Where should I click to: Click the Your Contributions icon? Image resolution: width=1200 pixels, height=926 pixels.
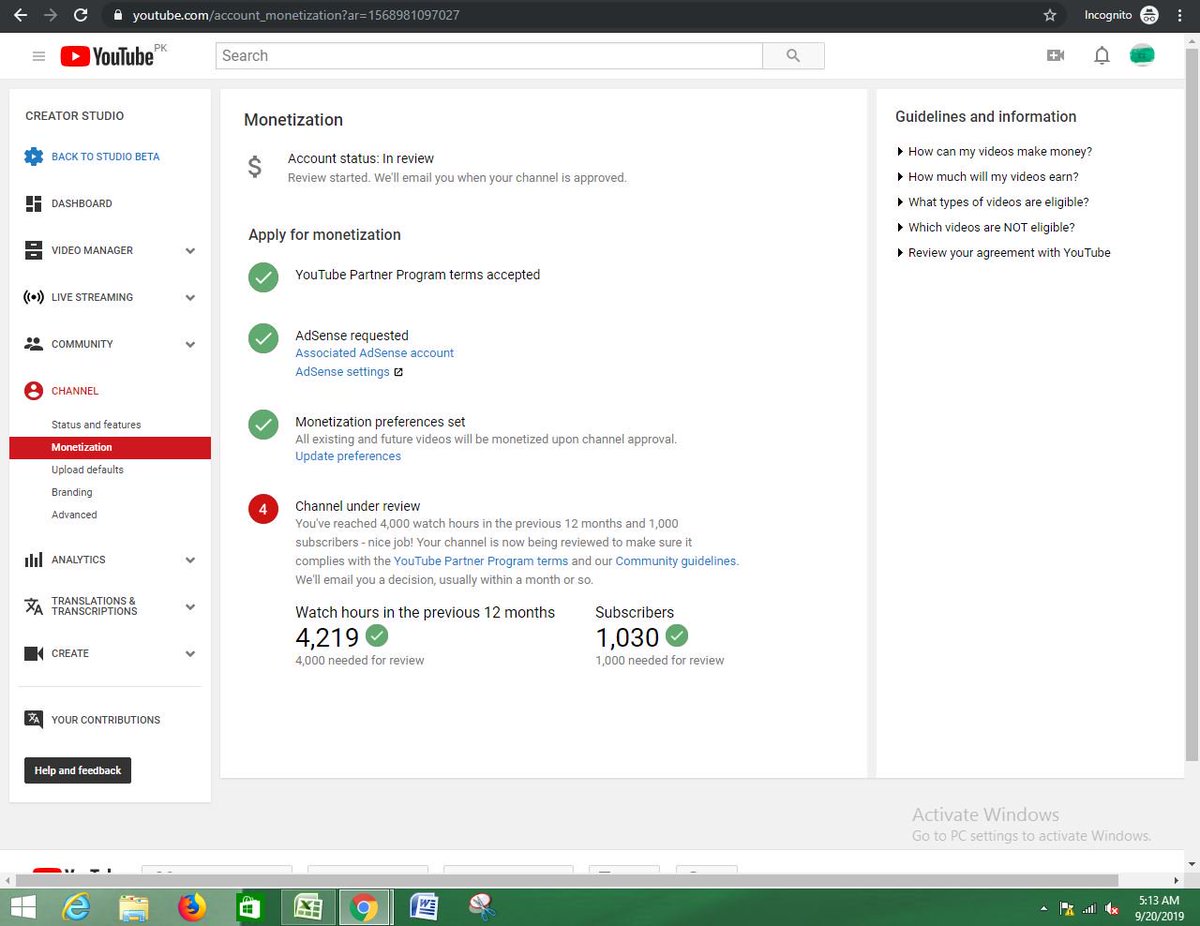33,719
